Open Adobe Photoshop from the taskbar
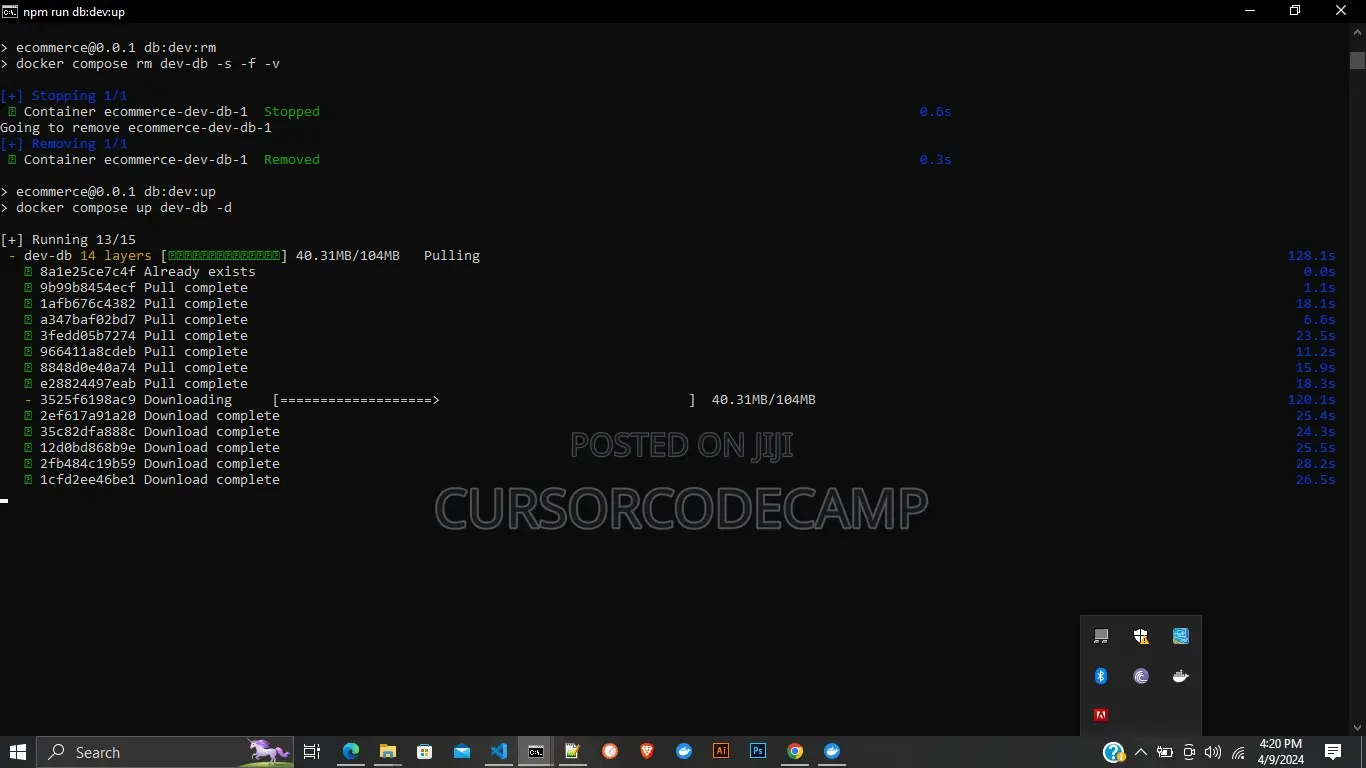Image resolution: width=1366 pixels, height=768 pixels. pyautogui.click(x=758, y=752)
